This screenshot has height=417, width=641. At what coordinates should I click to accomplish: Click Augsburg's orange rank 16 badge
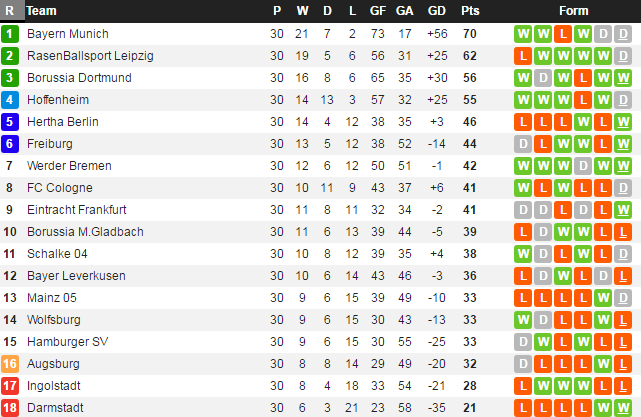tap(10, 363)
